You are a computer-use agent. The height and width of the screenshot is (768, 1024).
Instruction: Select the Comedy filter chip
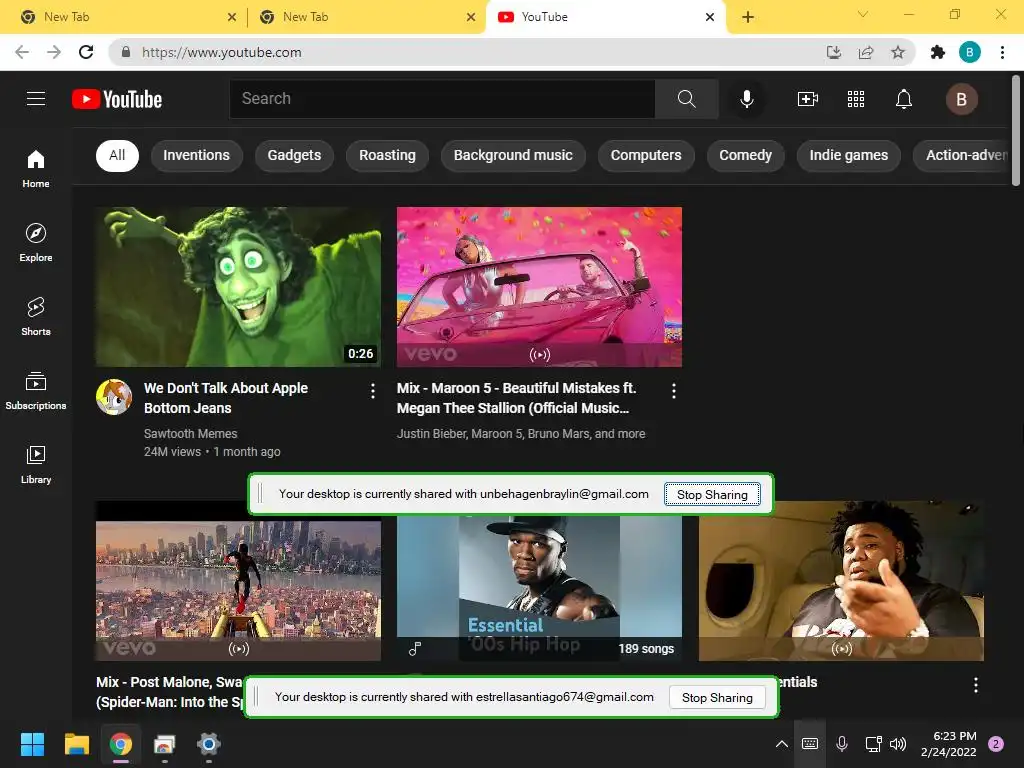[x=746, y=155]
